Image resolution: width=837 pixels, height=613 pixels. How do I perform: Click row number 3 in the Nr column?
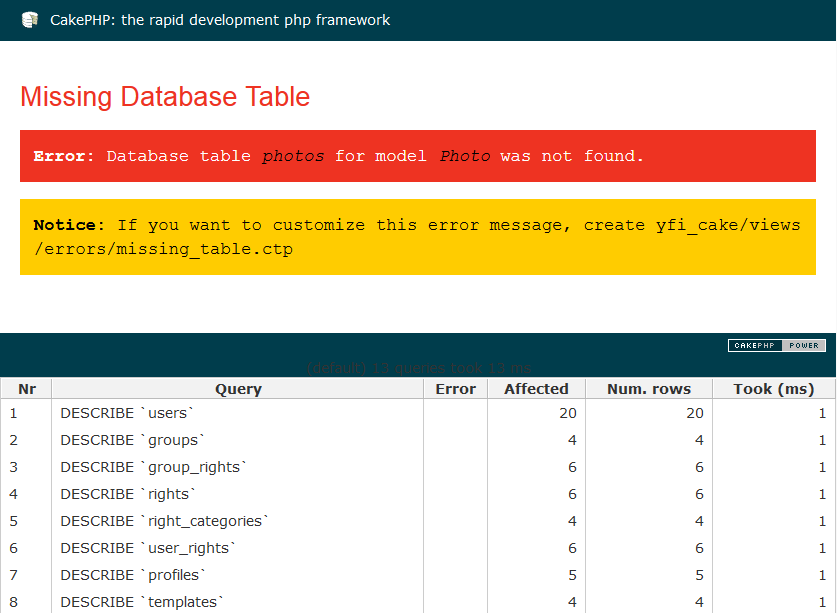tap(14, 467)
